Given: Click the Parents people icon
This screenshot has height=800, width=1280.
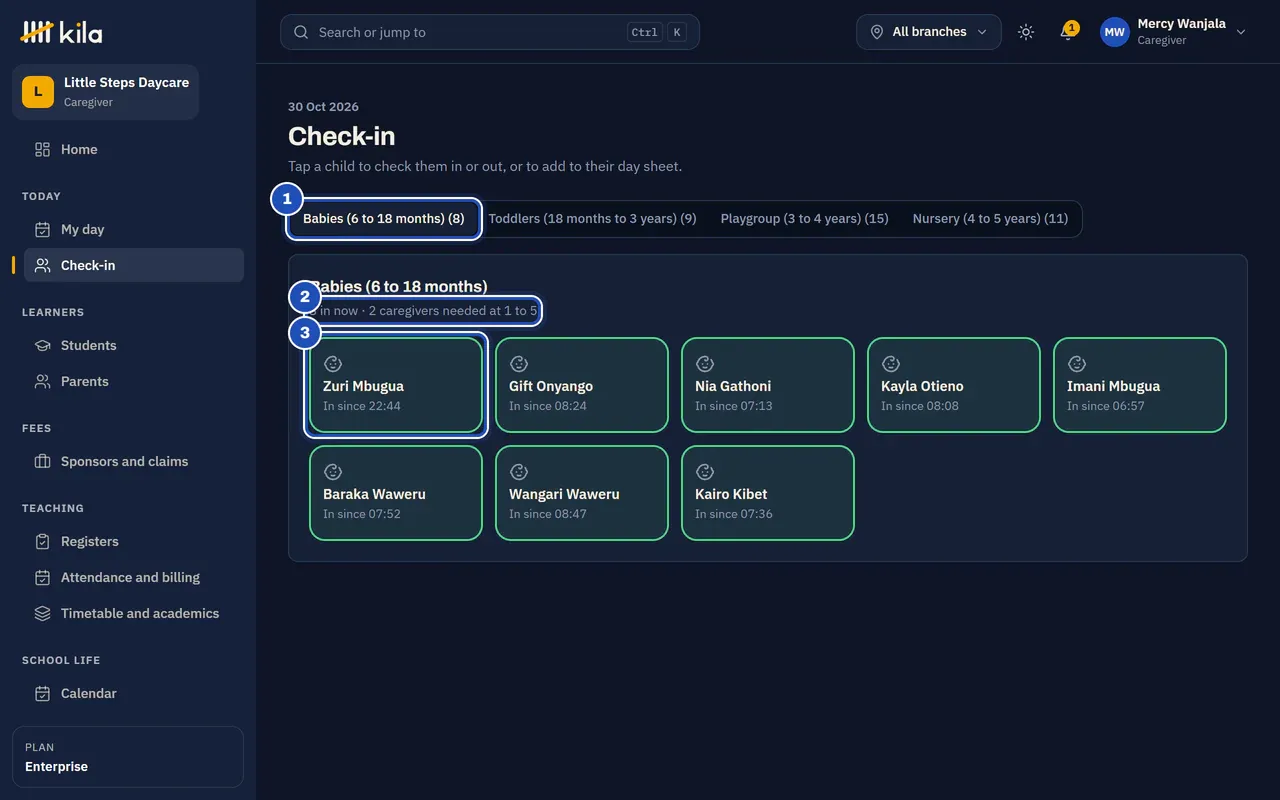Looking at the screenshot, I should coord(42,382).
